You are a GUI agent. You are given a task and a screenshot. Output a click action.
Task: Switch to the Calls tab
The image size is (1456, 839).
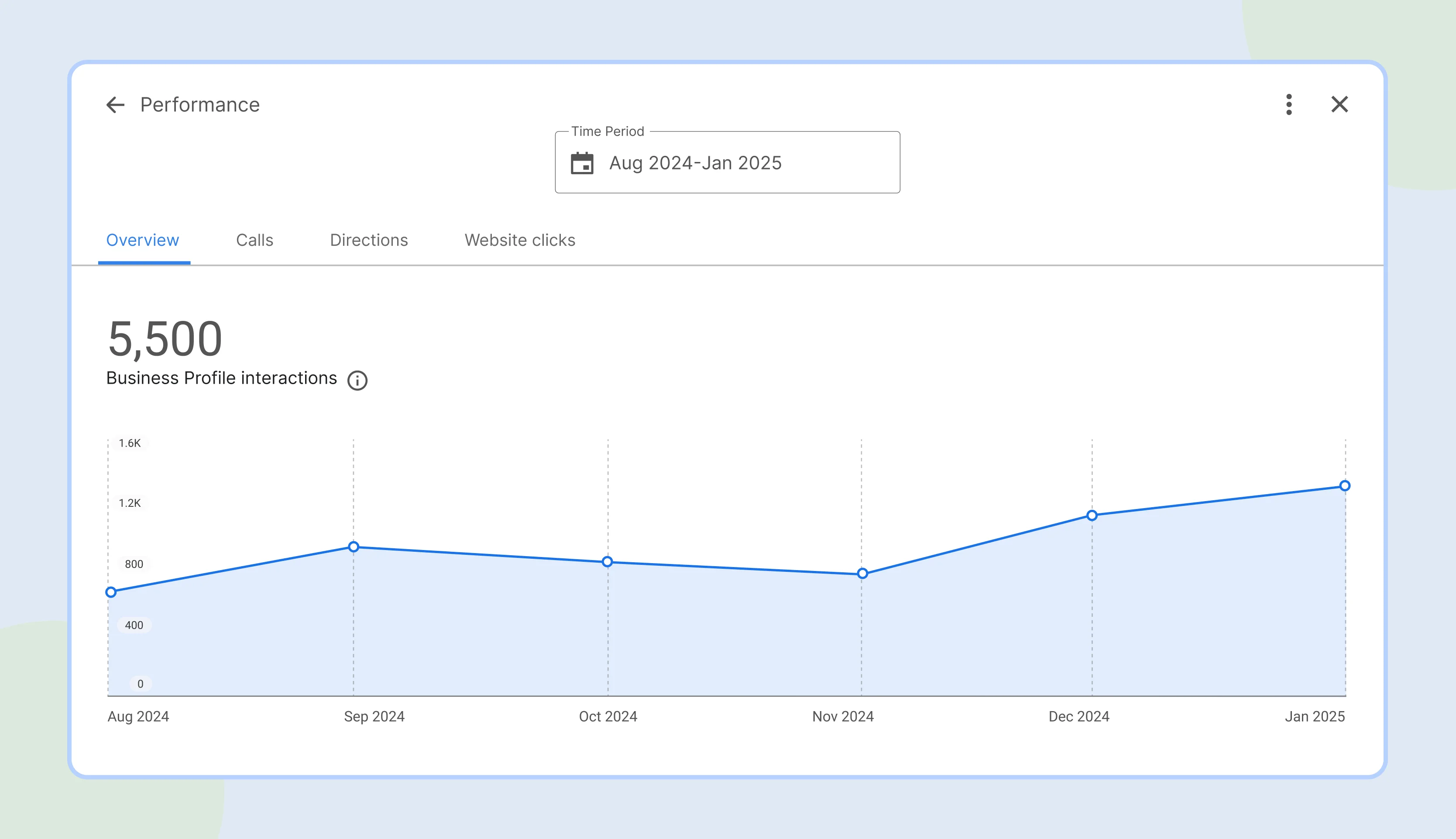pos(254,240)
